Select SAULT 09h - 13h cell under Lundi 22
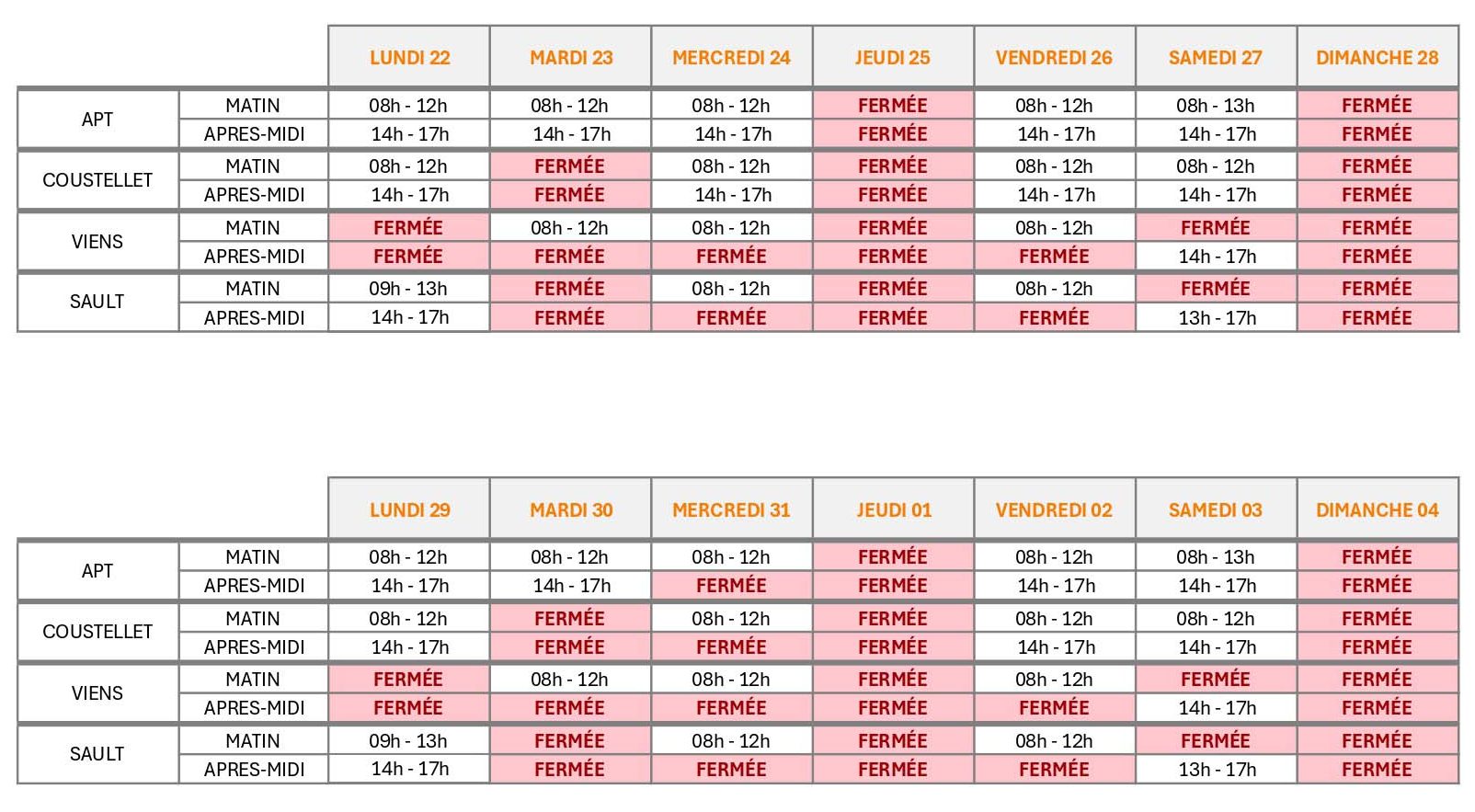Screen dimensions: 1475x812 pos(408,289)
